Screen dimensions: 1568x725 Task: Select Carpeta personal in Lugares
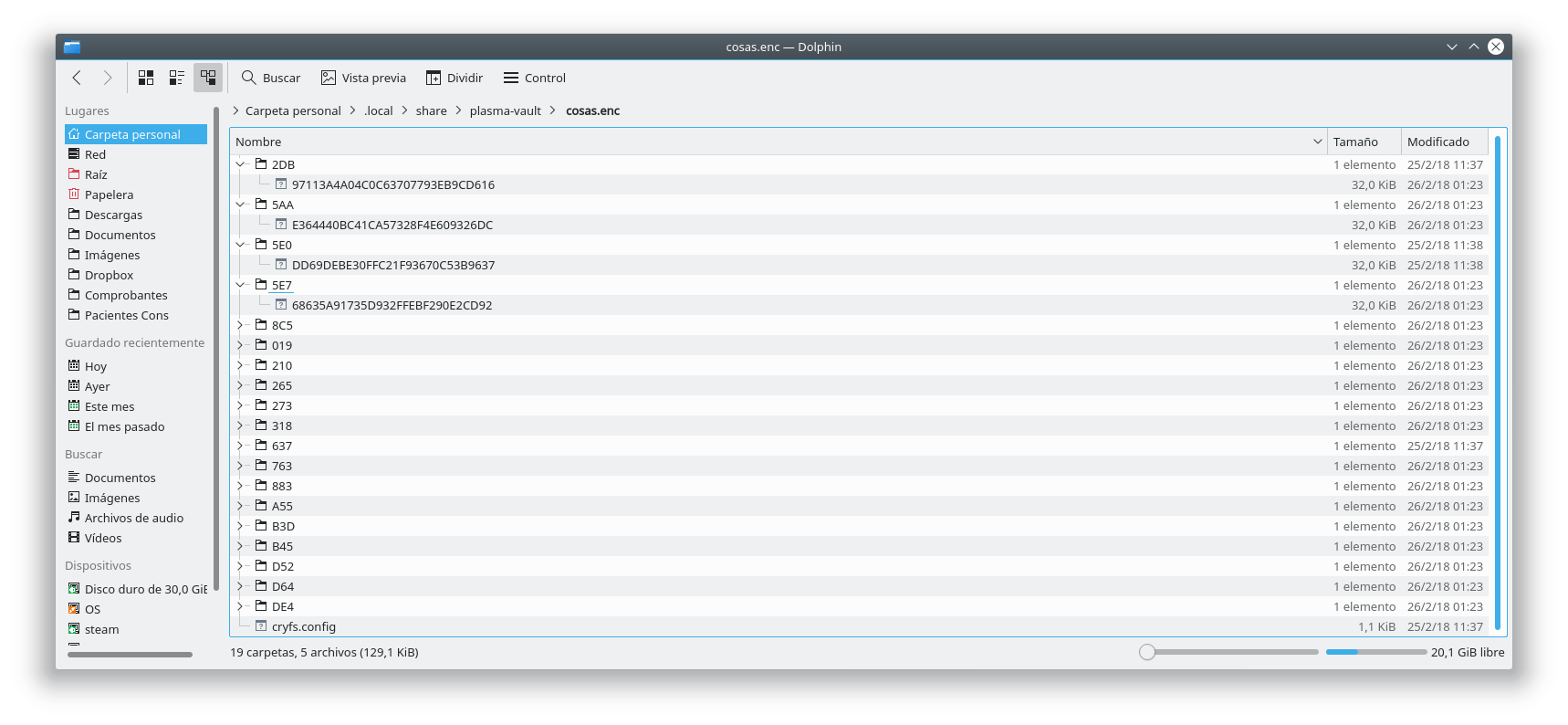[136, 134]
